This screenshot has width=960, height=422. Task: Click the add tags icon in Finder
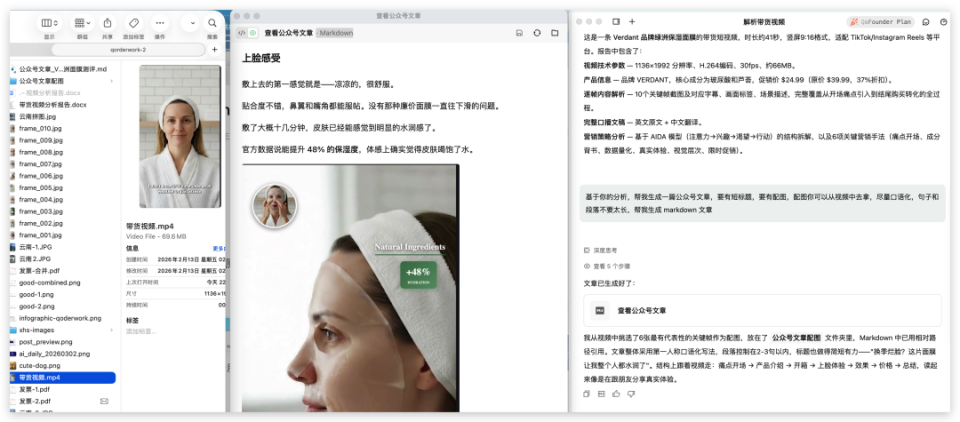point(133,23)
